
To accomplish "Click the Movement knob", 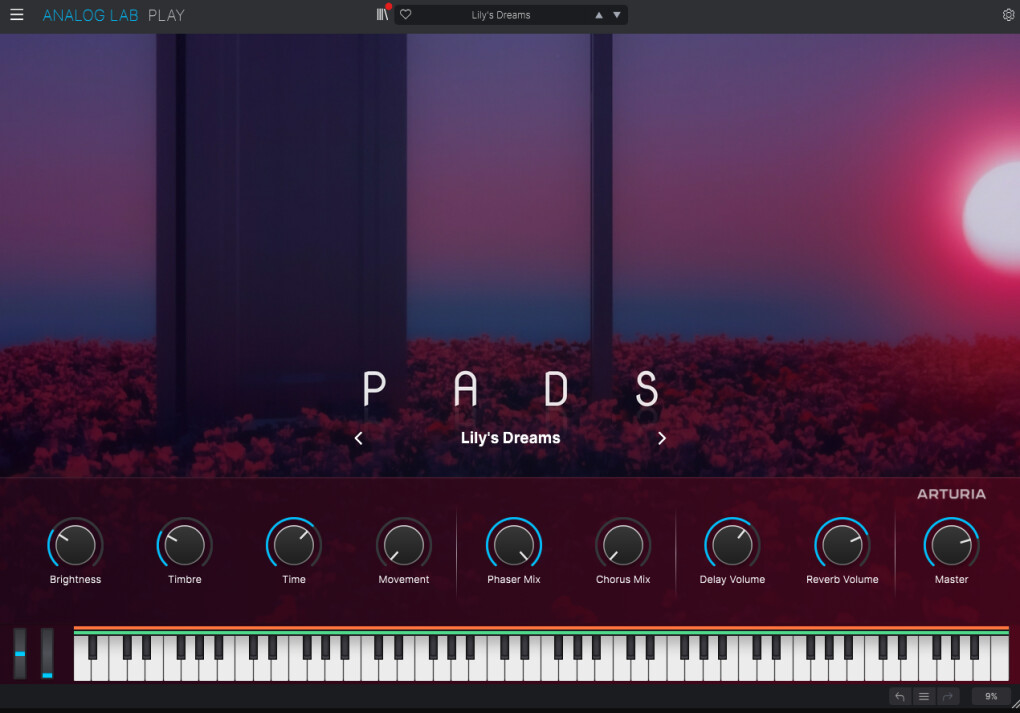I will tap(404, 545).
